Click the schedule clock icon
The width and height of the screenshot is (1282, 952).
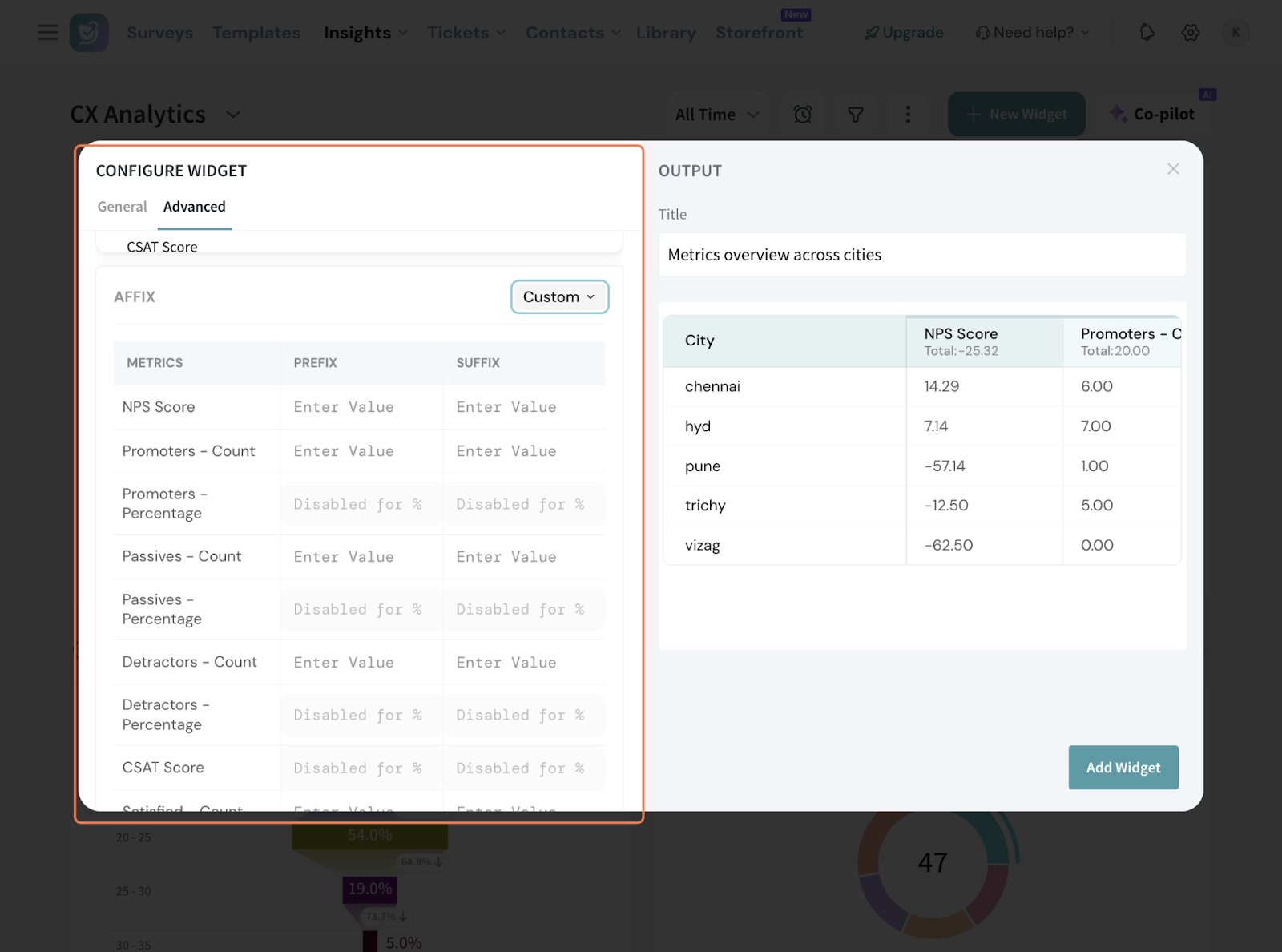(x=803, y=115)
